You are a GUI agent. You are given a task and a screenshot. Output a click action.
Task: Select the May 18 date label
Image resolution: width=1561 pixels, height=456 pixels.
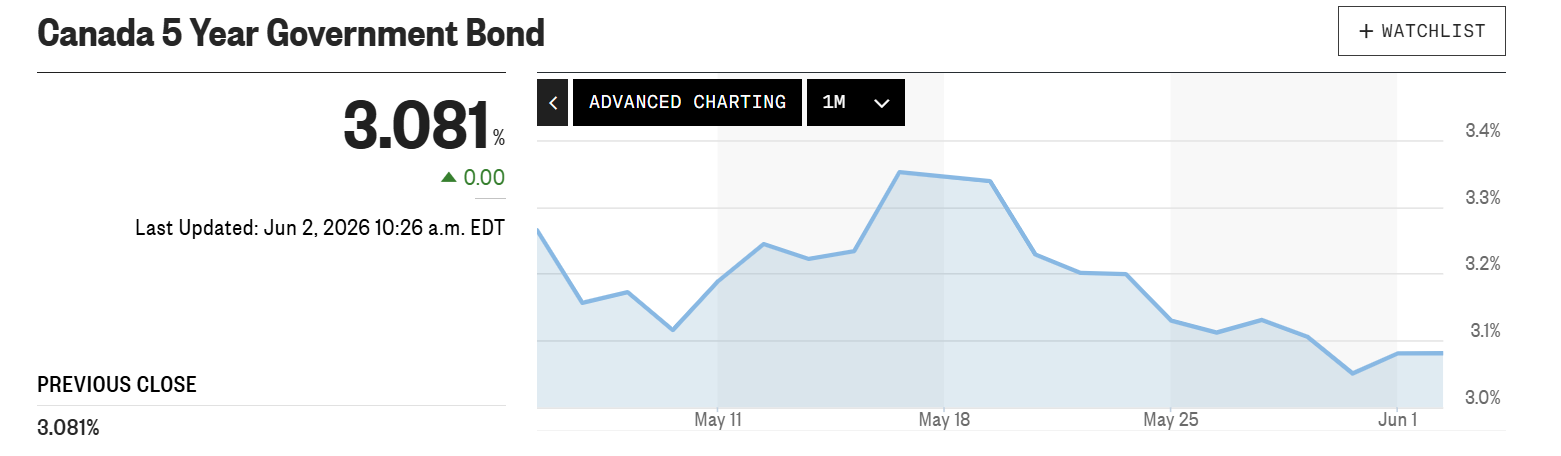943,418
